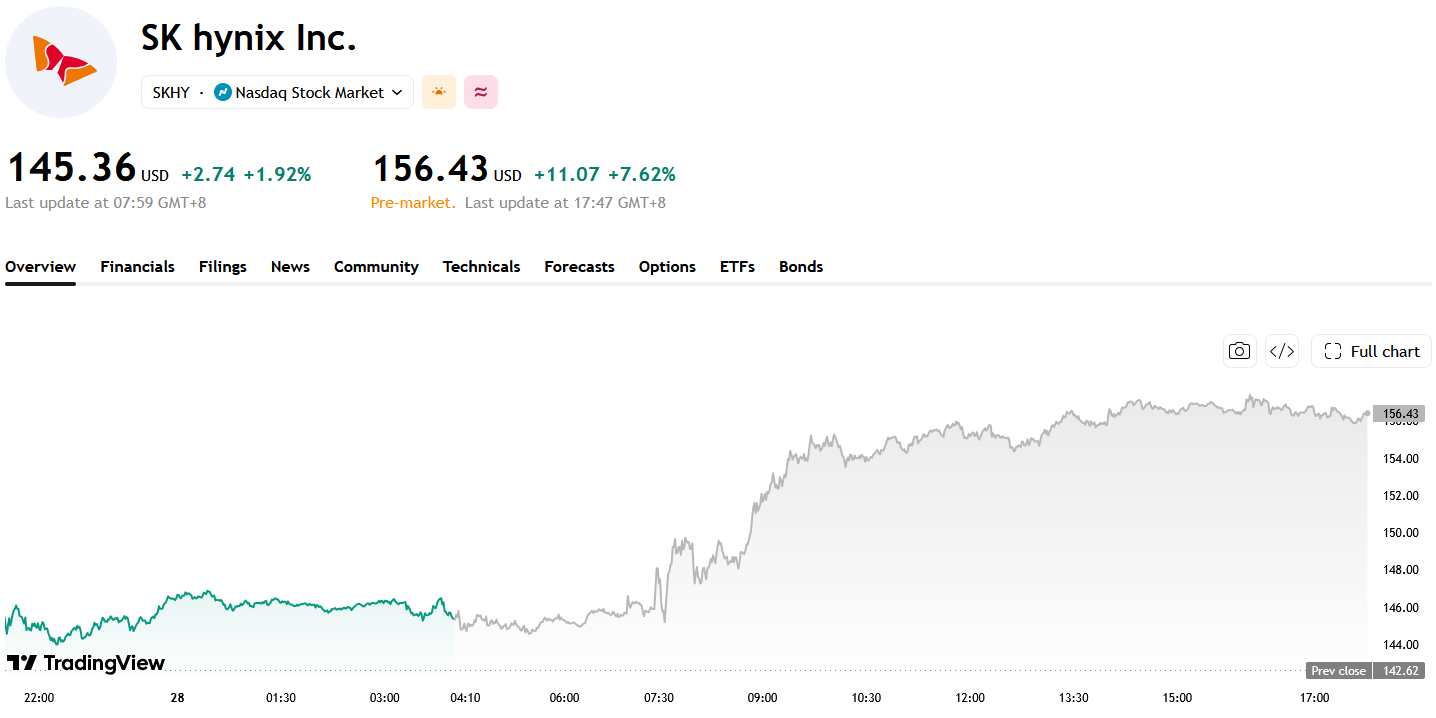Viewport: 1436px width, 718px height.
Task: View the Technicals tab
Action: tap(482, 267)
